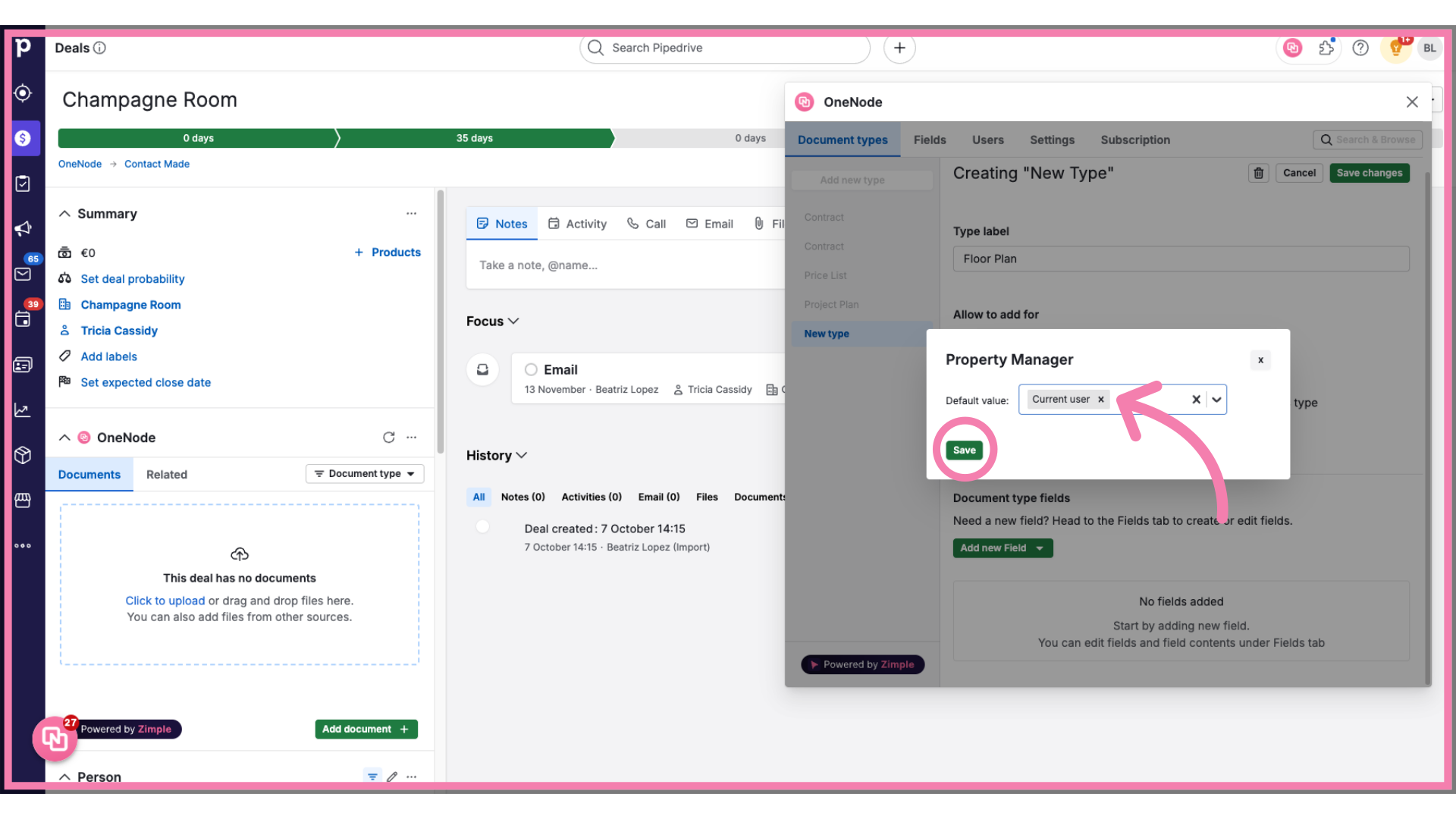This screenshot has height=819, width=1456.
Task: Click Save in Property Manager
Action: point(965,450)
